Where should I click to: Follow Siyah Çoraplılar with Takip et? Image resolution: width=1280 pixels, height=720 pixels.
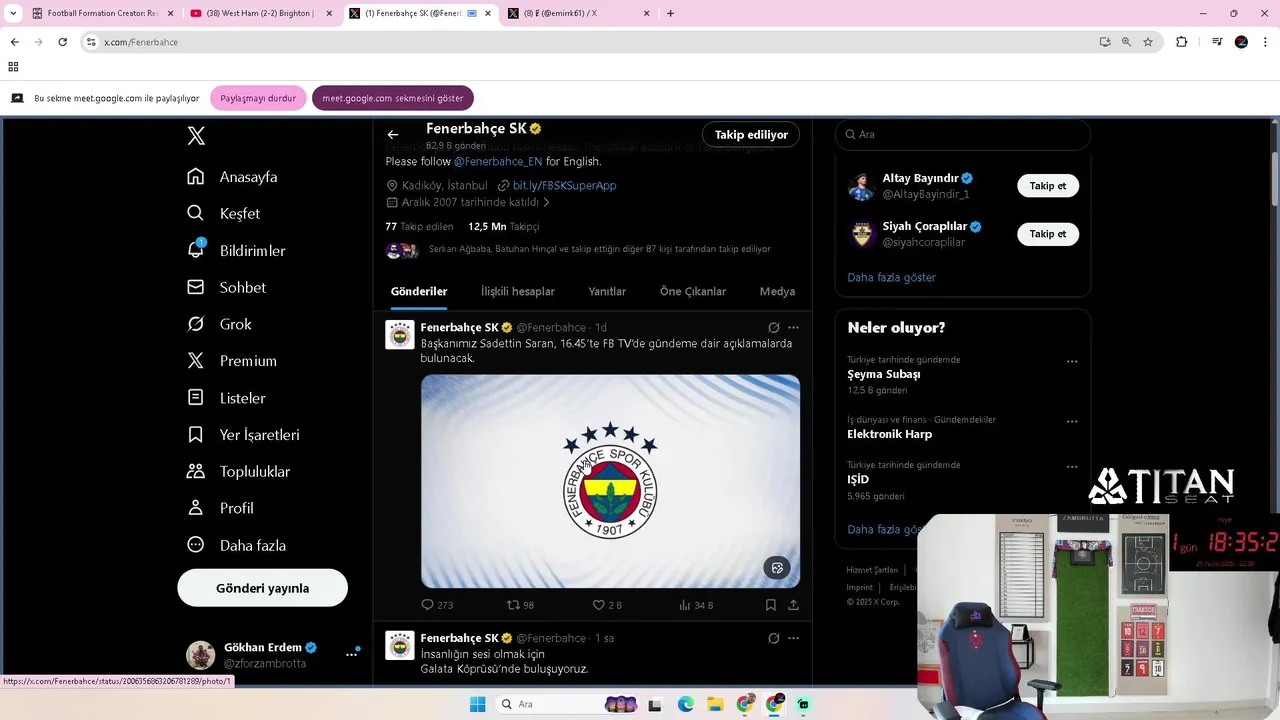[1048, 234]
